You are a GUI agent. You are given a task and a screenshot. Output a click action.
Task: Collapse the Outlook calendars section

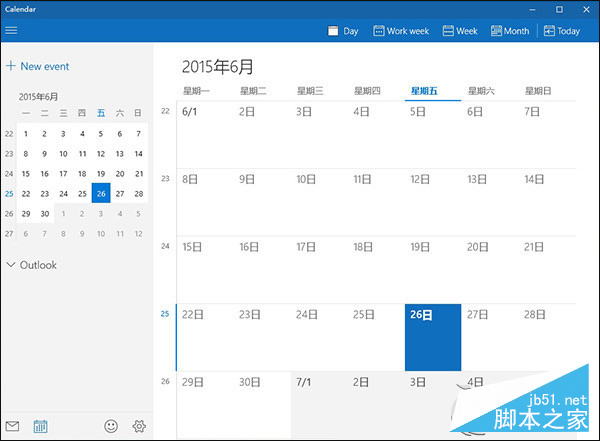pos(32,265)
